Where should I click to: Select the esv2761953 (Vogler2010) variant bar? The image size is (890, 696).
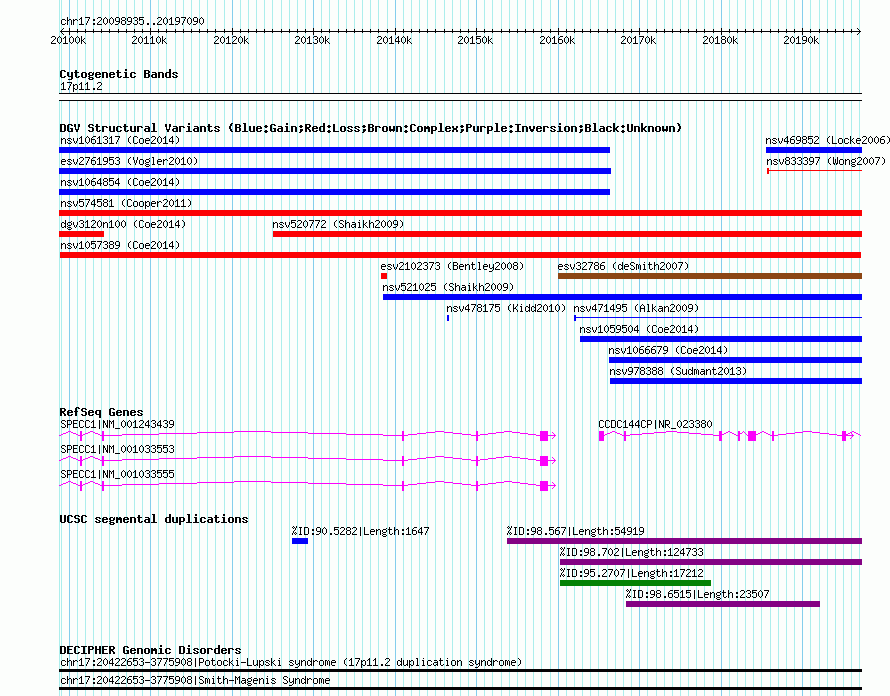click(335, 171)
